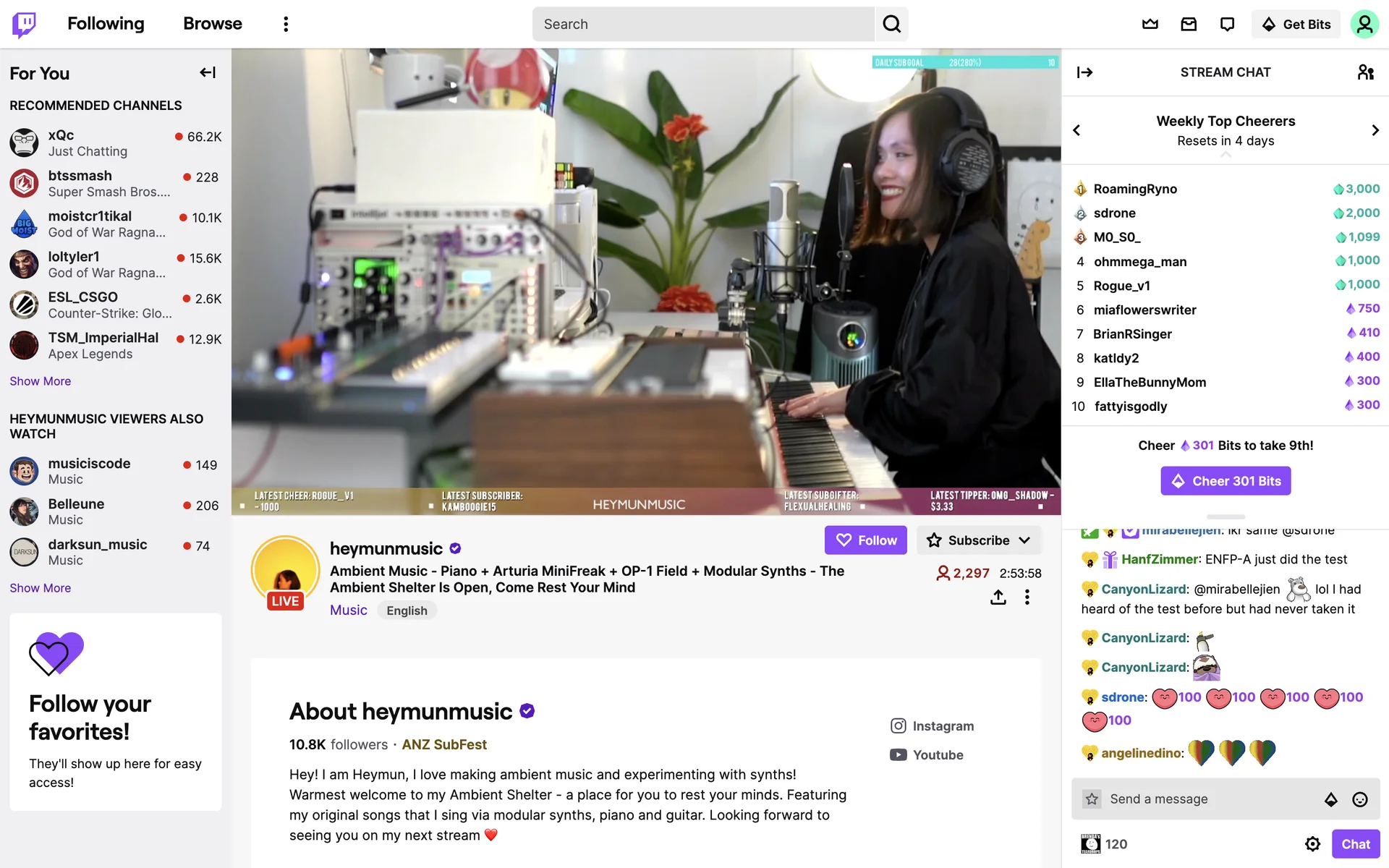This screenshot has height=868, width=1389.
Task: Open Prime Loot crown icon
Action: point(1150,24)
